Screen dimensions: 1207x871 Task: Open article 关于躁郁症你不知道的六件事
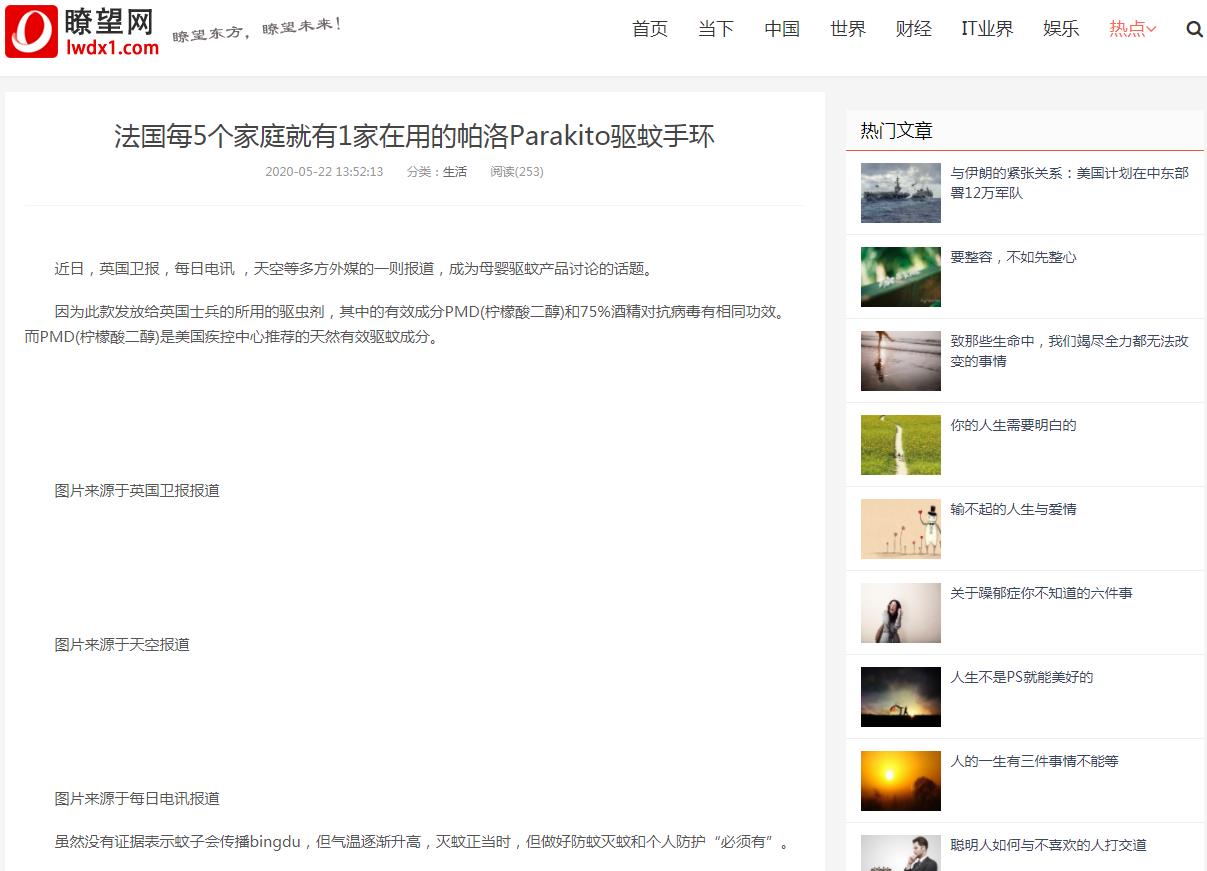(x=1041, y=593)
